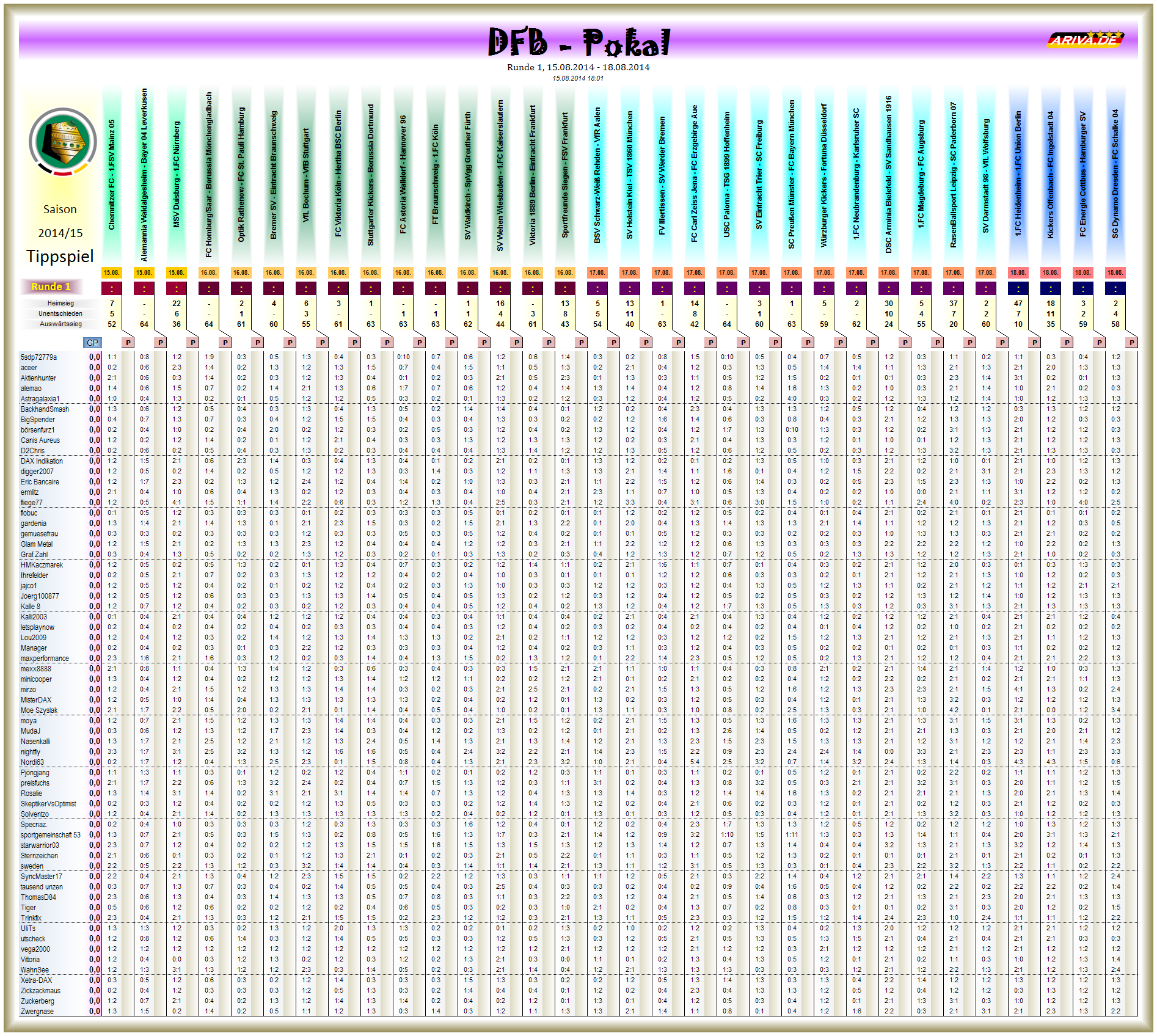Screen dimensions: 1157x1036
Task: Select player row 'vega2000'
Action: tap(578, 949)
